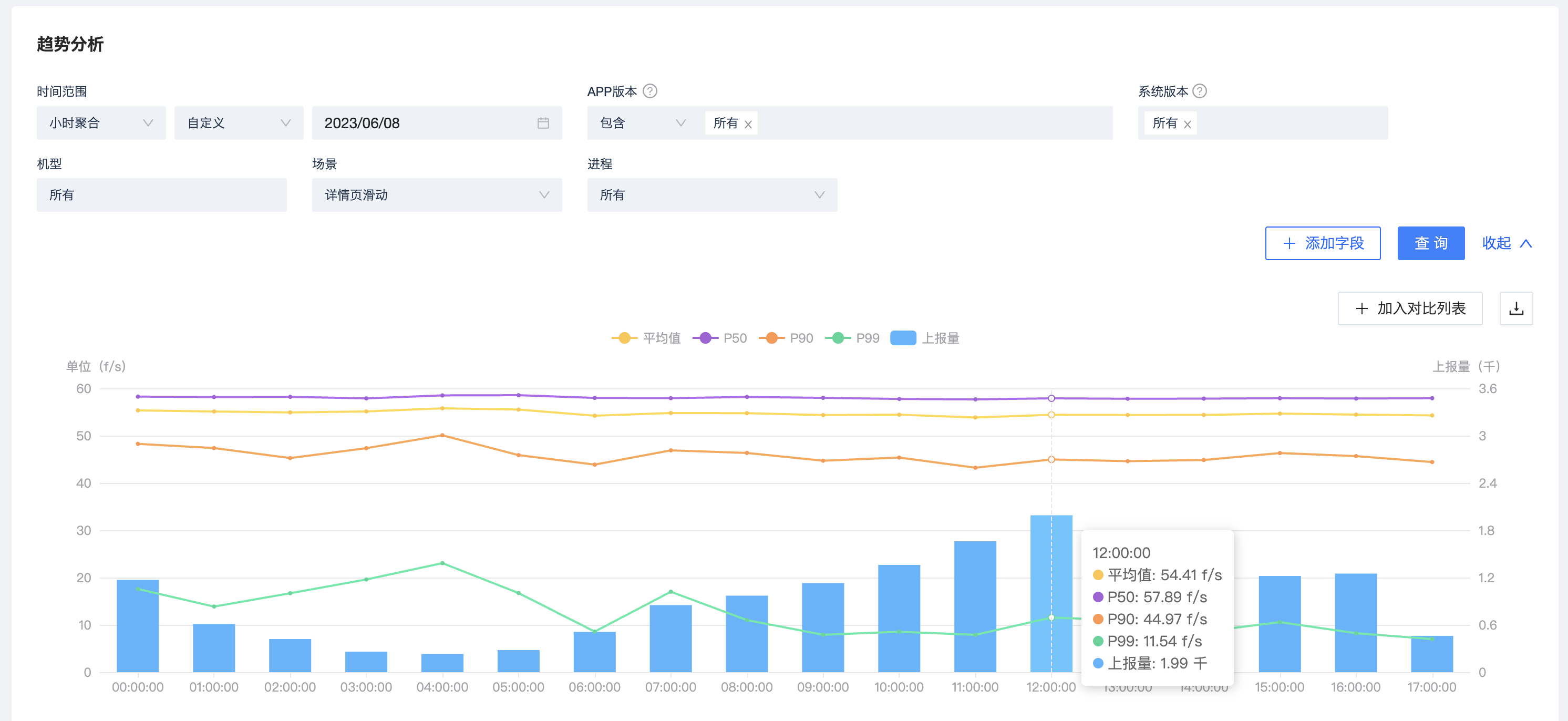
Task: Toggle the P90 legend series
Action: click(x=786, y=338)
